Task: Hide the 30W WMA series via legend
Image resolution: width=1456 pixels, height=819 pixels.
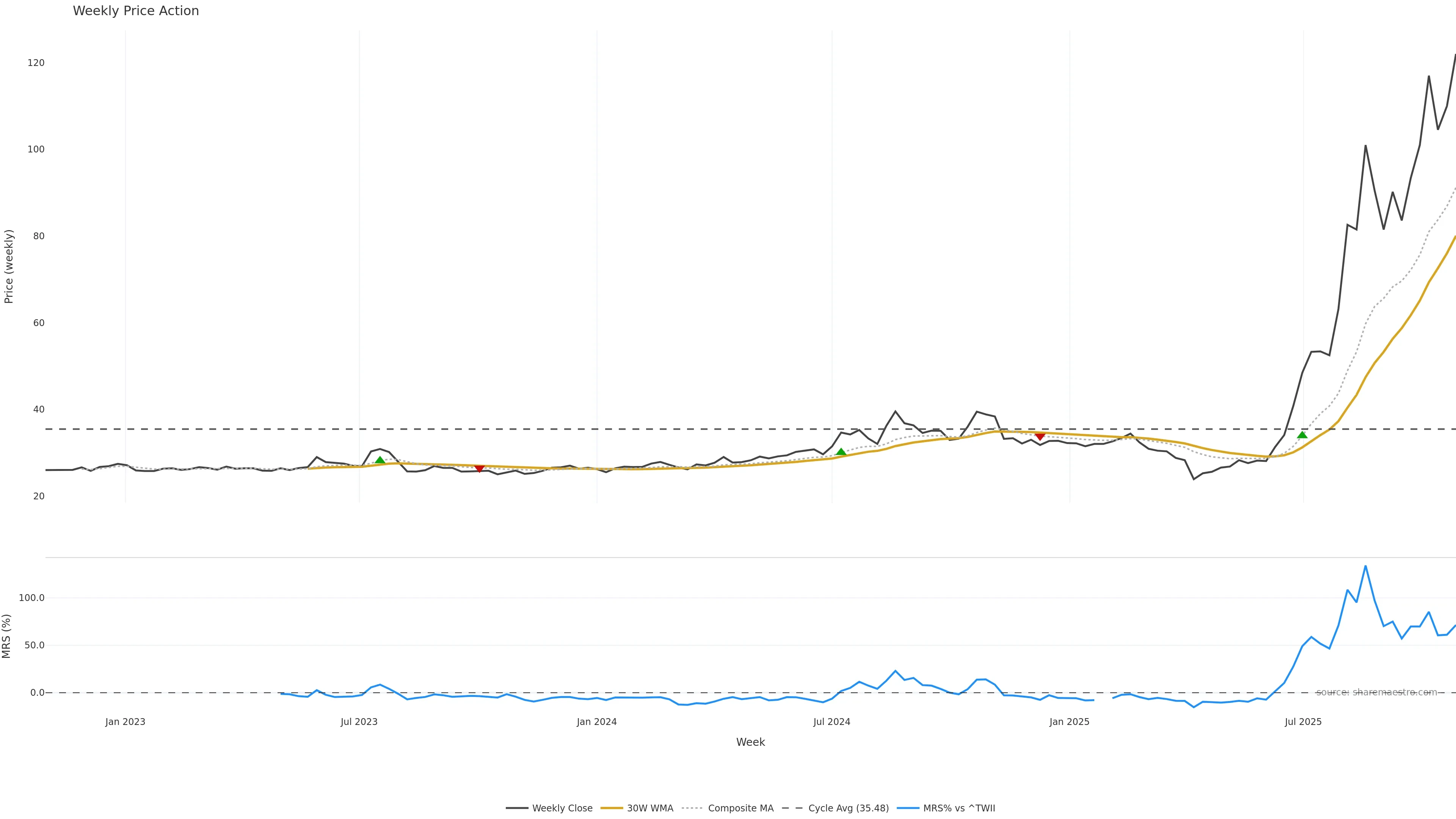Action: point(650,808)
